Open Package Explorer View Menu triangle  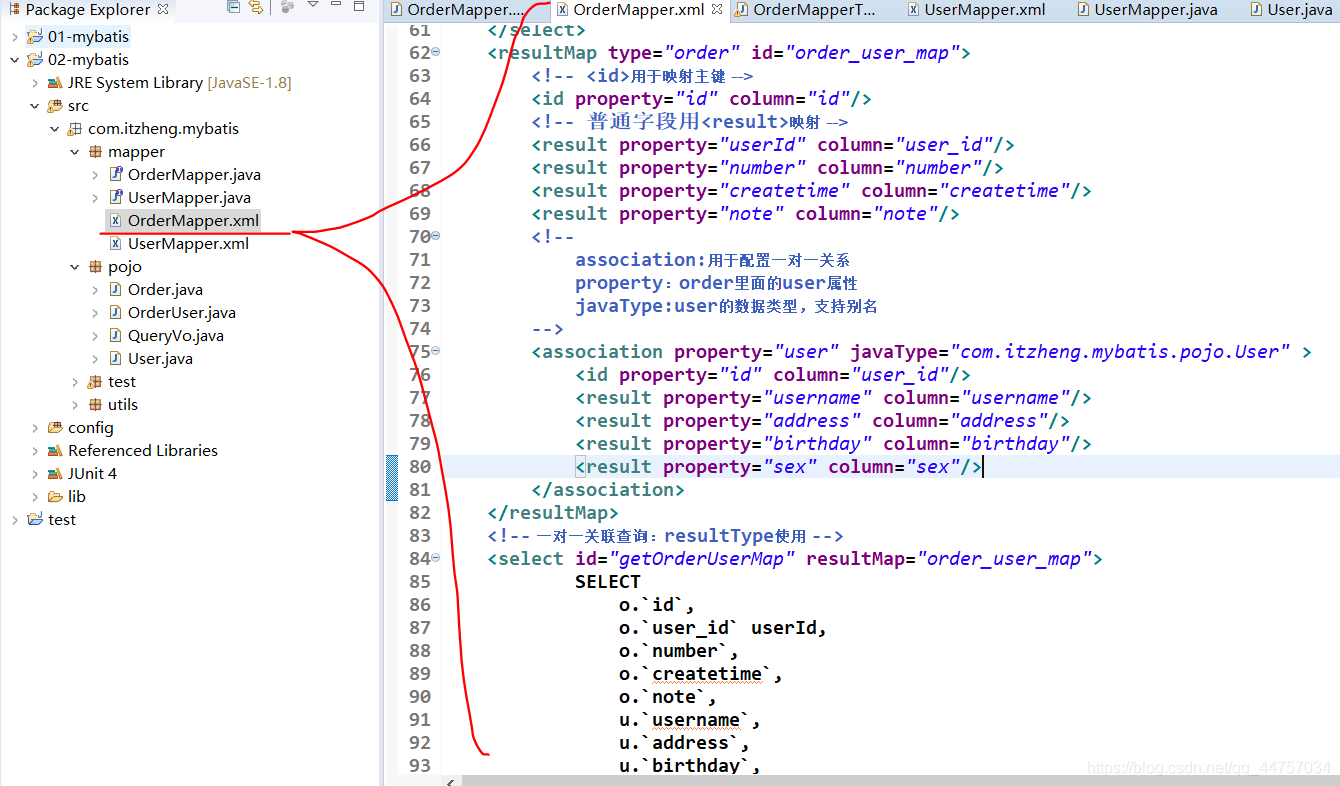tap(313, 6)
